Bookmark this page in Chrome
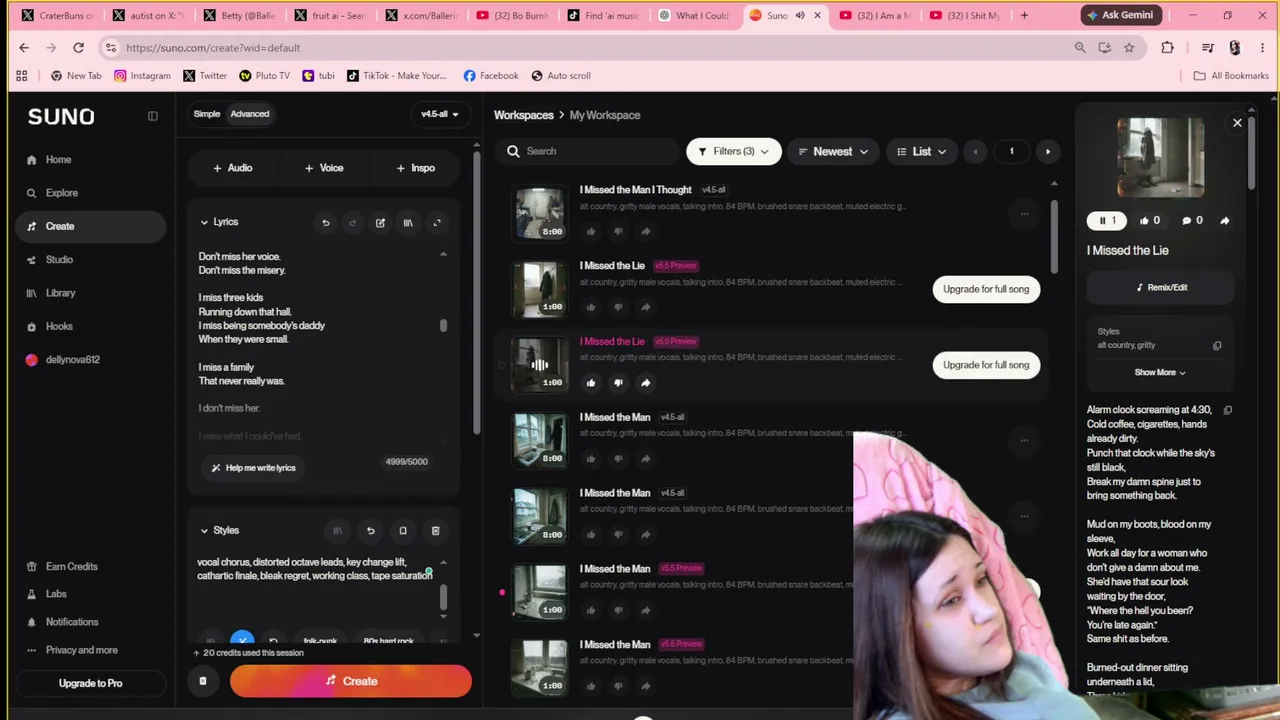This screenshot has width=1280, height=720. (1129, 48)
